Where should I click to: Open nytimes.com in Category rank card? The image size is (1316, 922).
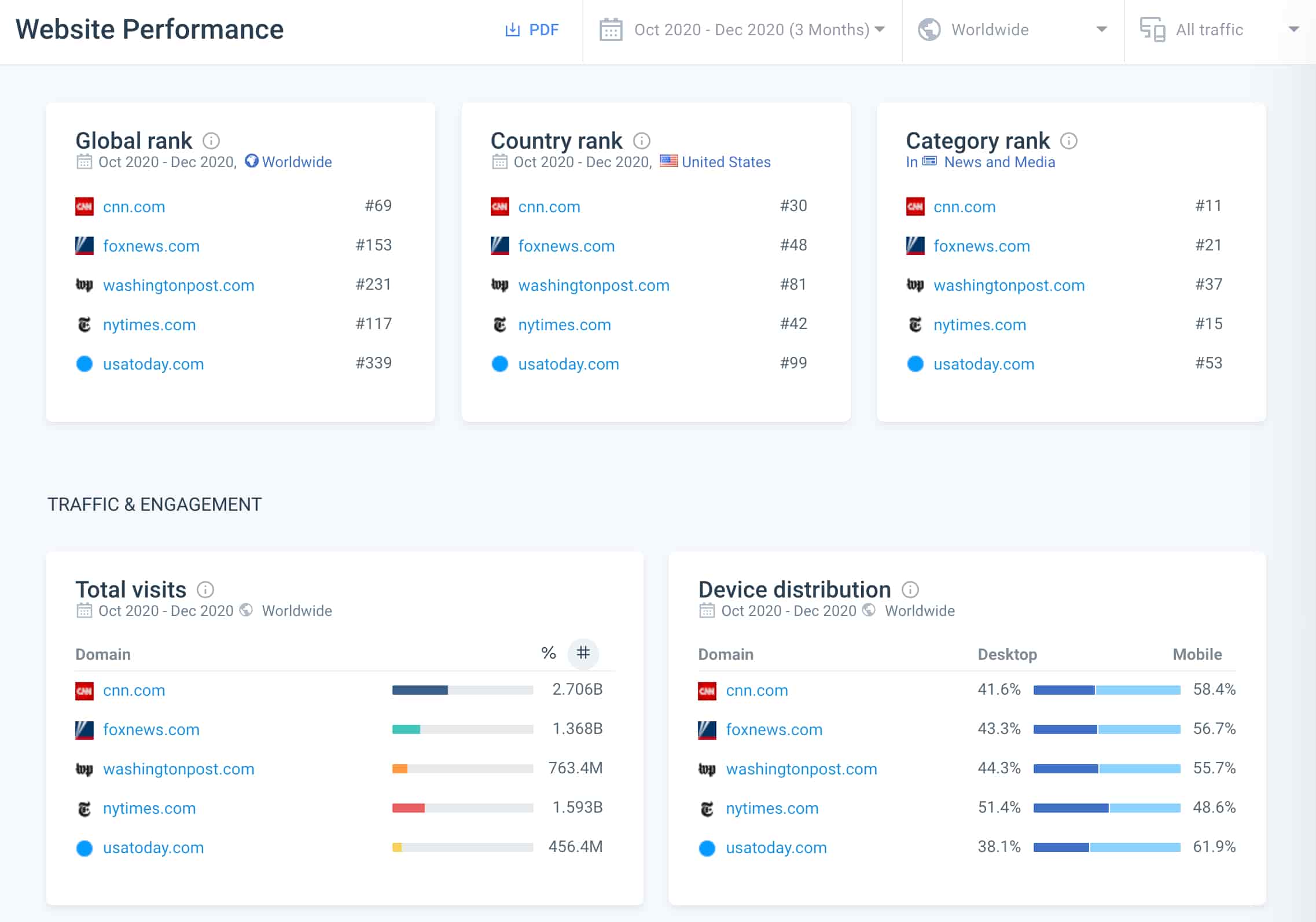[x=980, y=324]
